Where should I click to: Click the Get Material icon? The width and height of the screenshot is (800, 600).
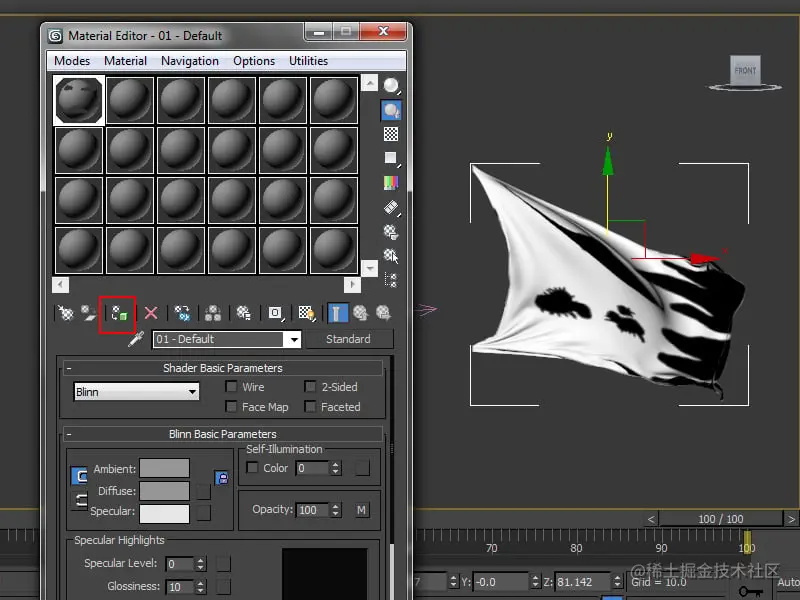click(65, 313)
